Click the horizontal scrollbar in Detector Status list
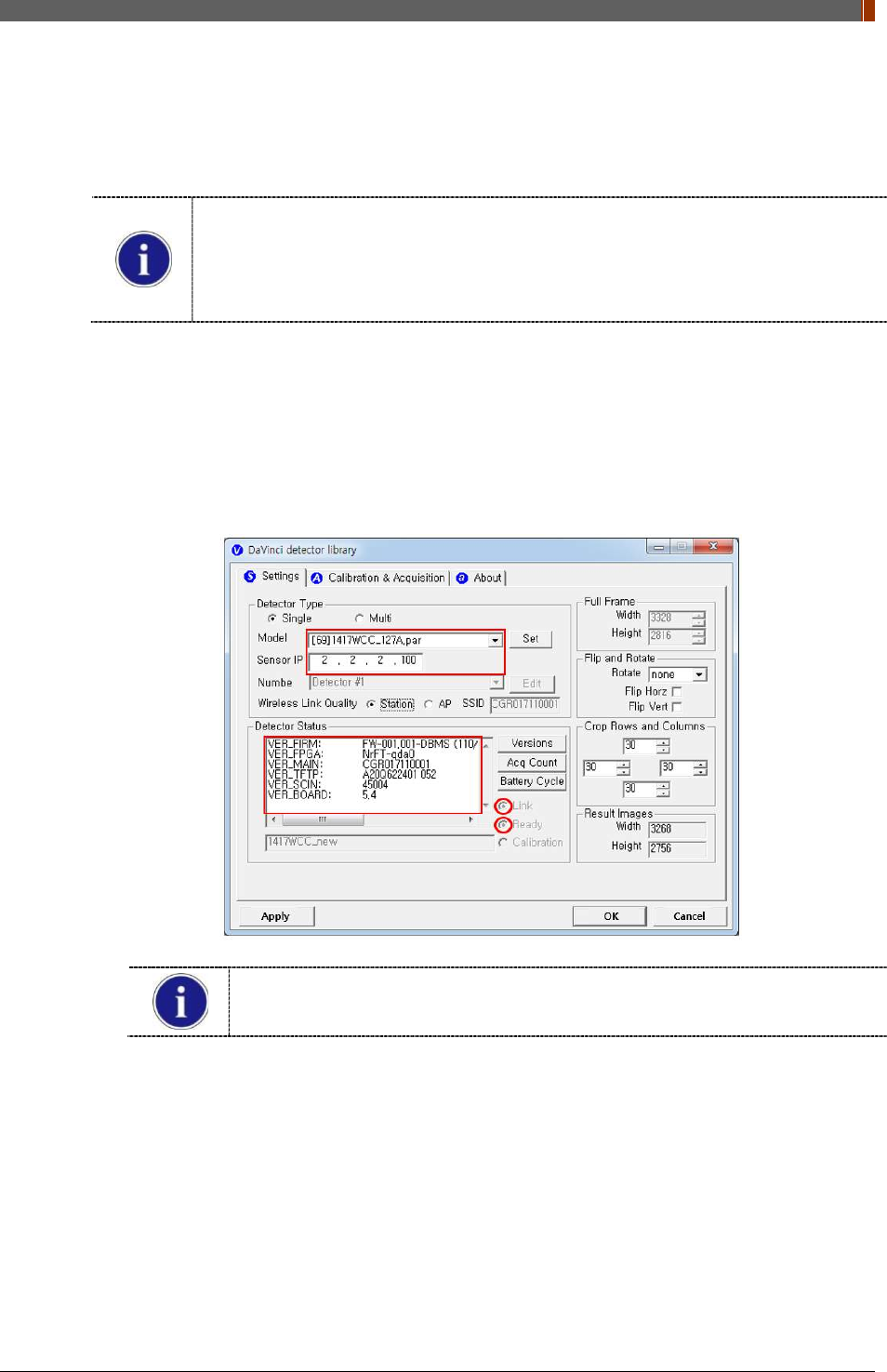Screen dimensions: 887x1372 tap(372, 819)
